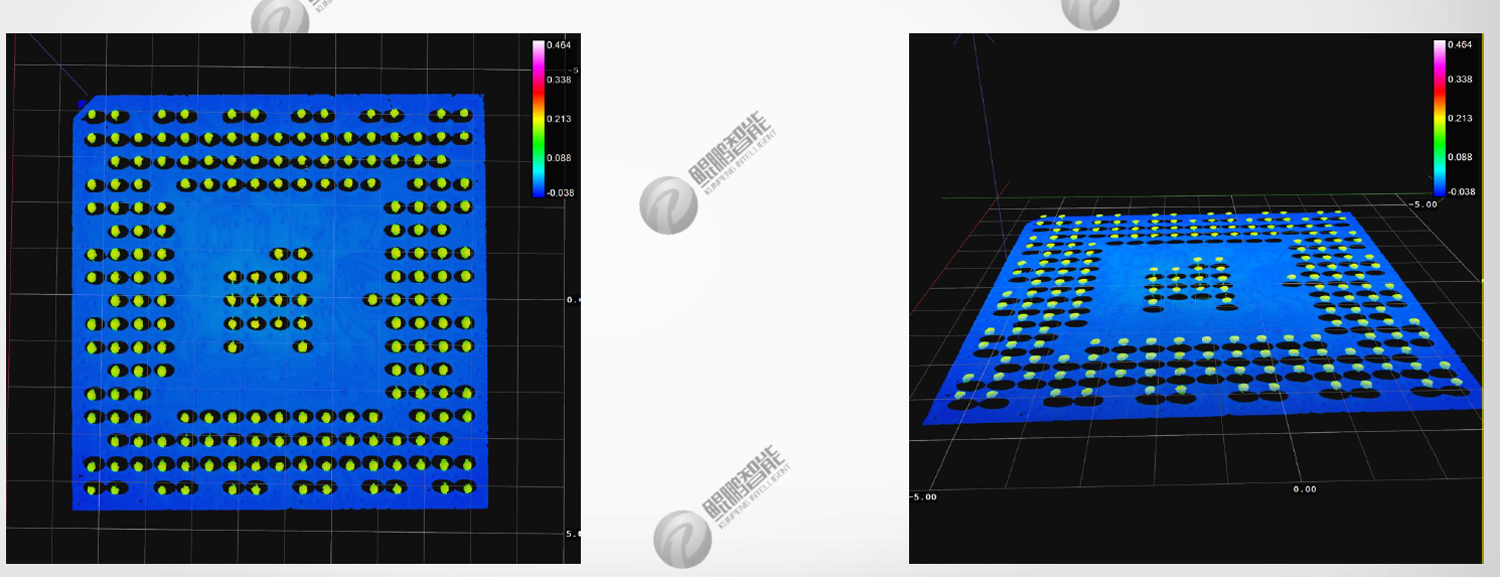
Task: Click the -5.00 axis label below right legend
Action: 1423,204
